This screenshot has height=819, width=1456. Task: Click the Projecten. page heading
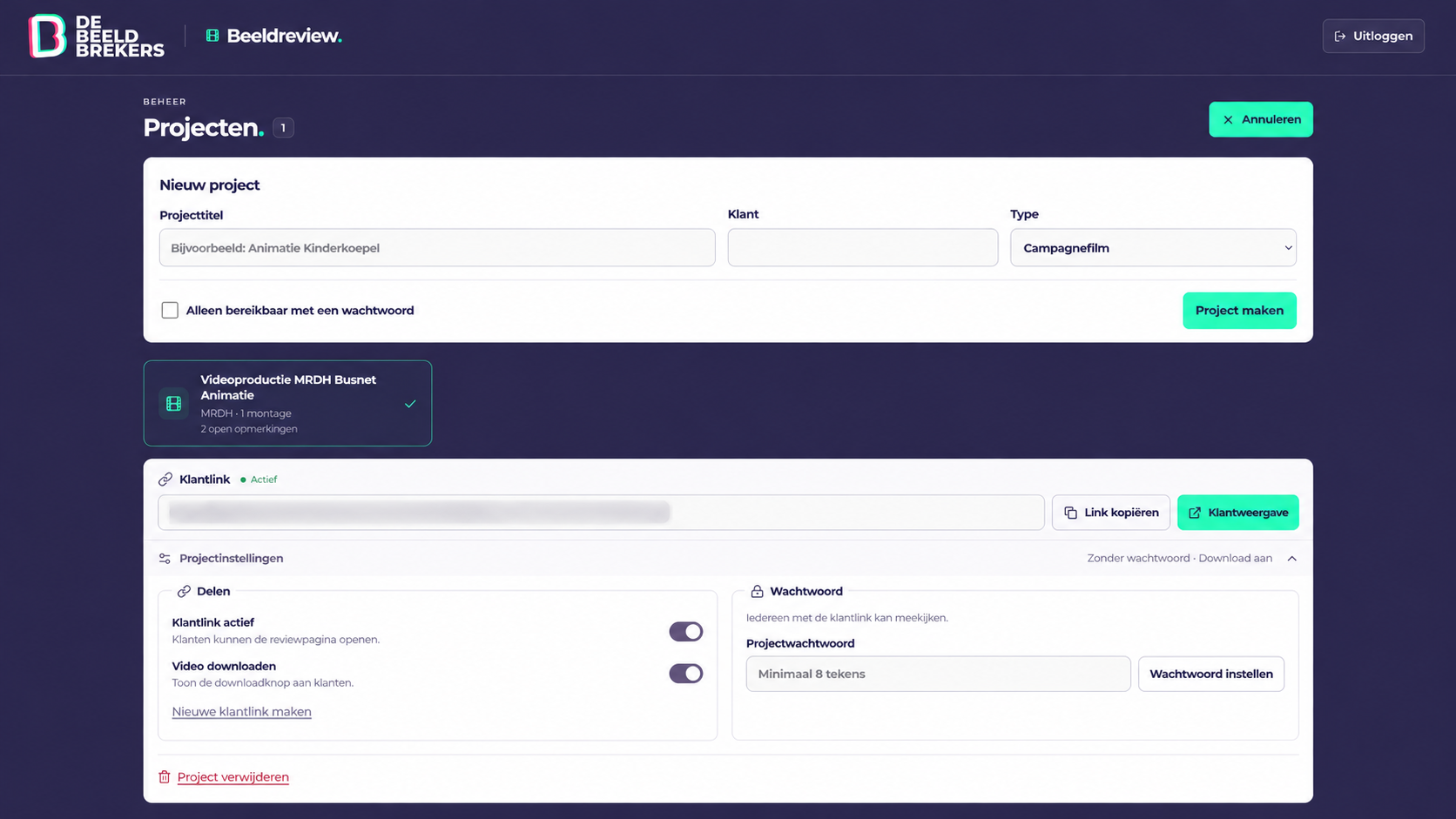tap(204, 128)
